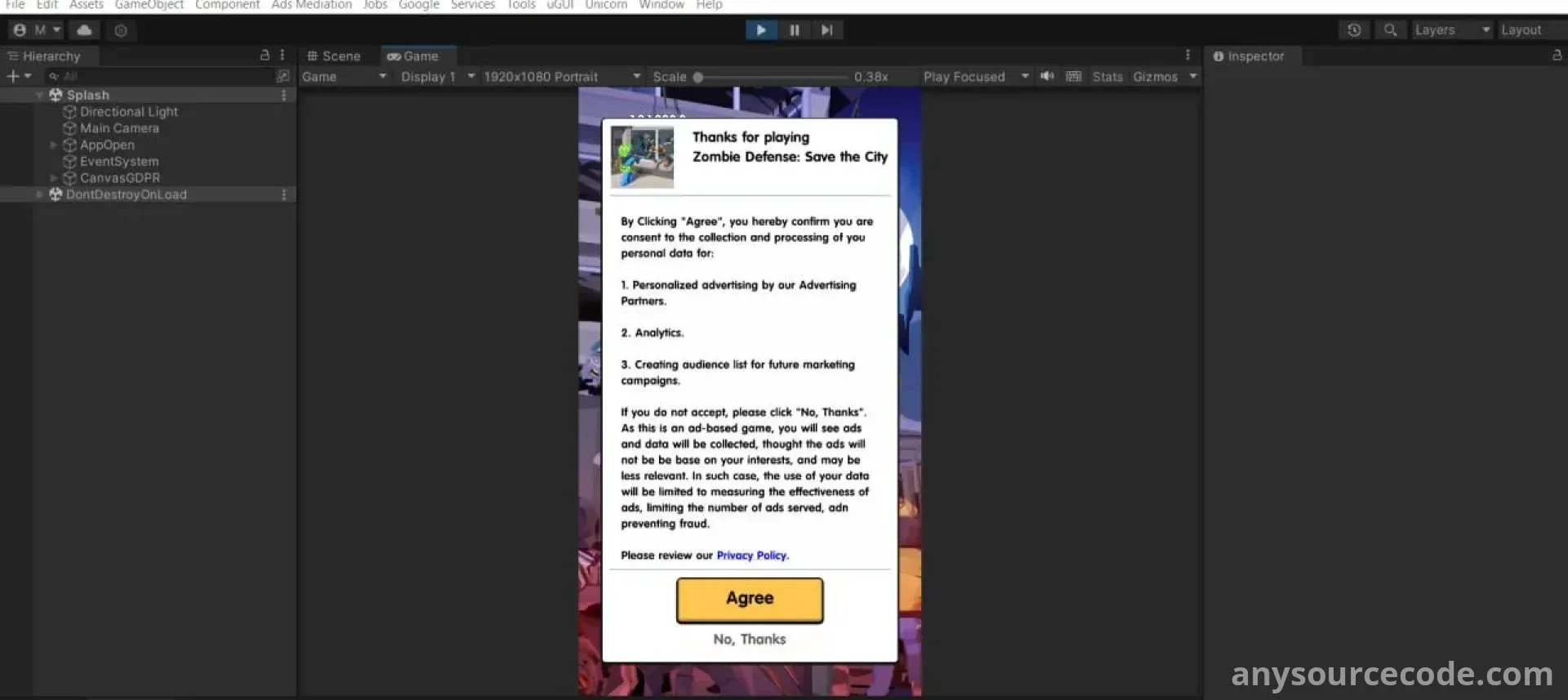Click the yellow Agree button

[x=750, y=600]
